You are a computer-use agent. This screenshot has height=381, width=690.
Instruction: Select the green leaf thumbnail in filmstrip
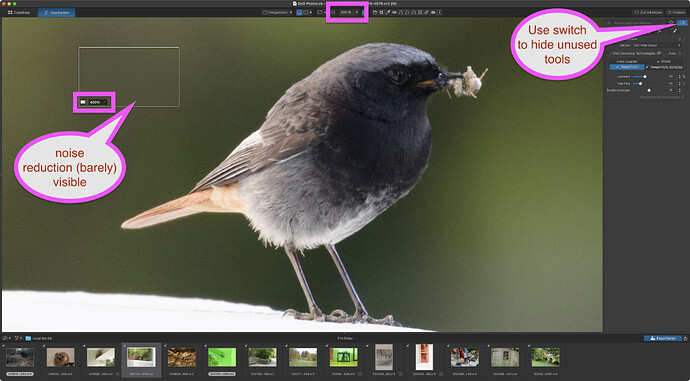click(x=222, y=357)
